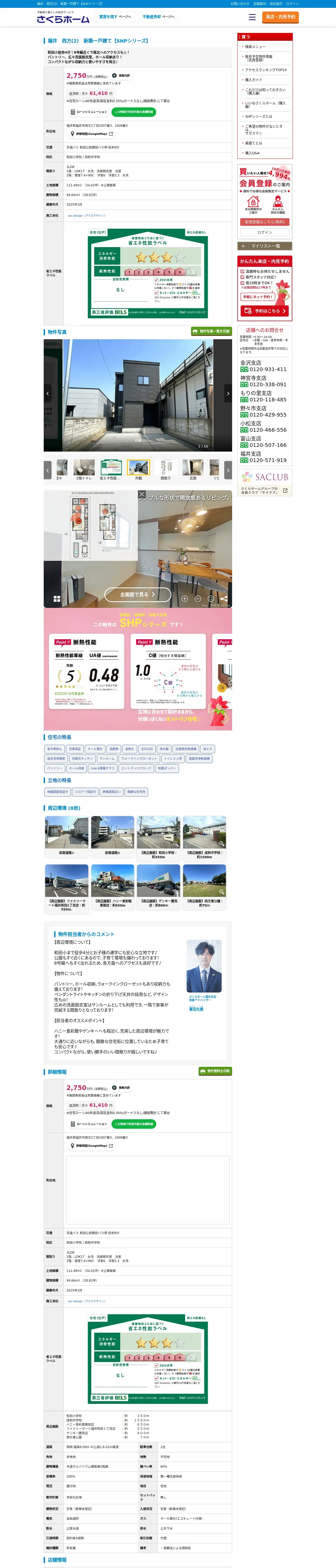Screen dimensions: 336x1568
Task: Open アクセスランキングTOP10 sidebar item
Action: 265,70
